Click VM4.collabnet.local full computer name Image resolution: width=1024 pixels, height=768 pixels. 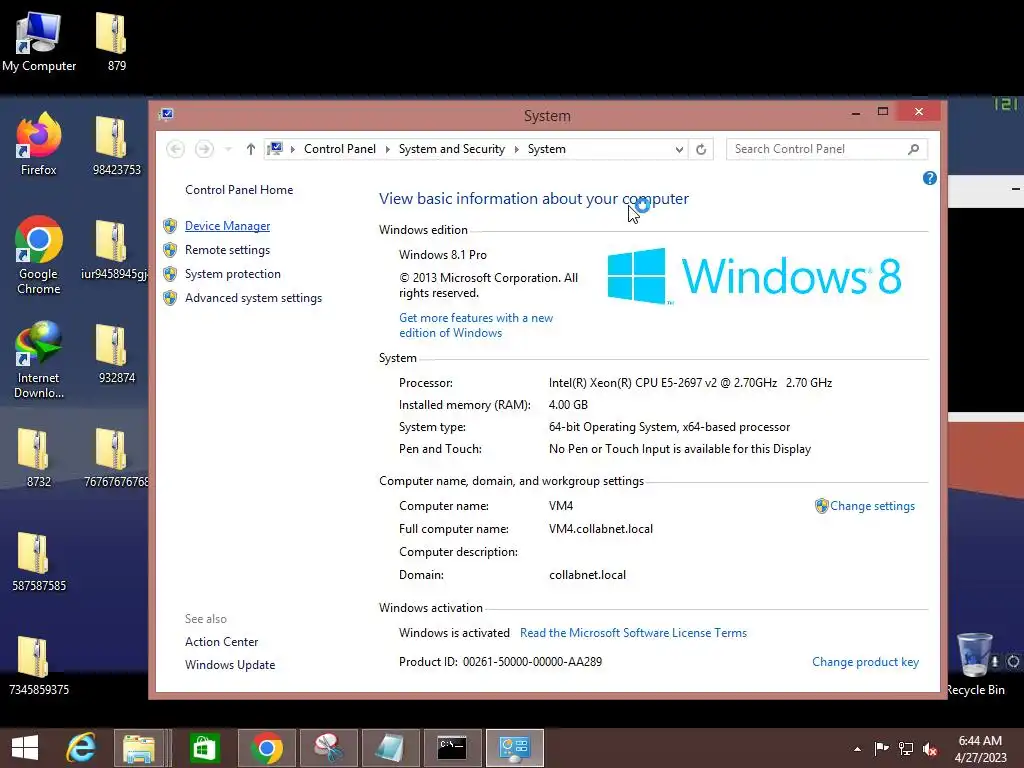pos(601,529)
